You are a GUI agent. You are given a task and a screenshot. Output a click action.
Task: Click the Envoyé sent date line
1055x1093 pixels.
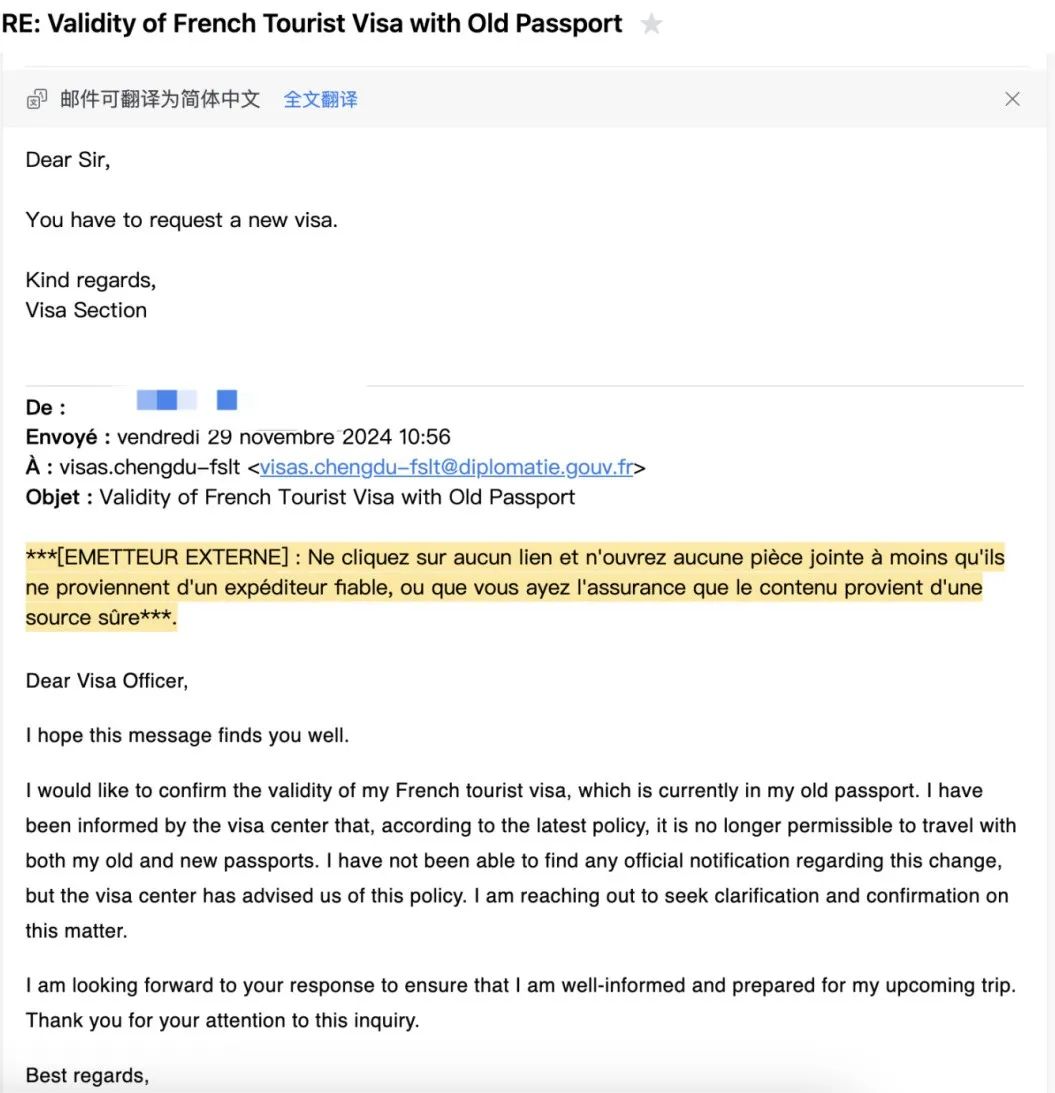tap(238, 437)
